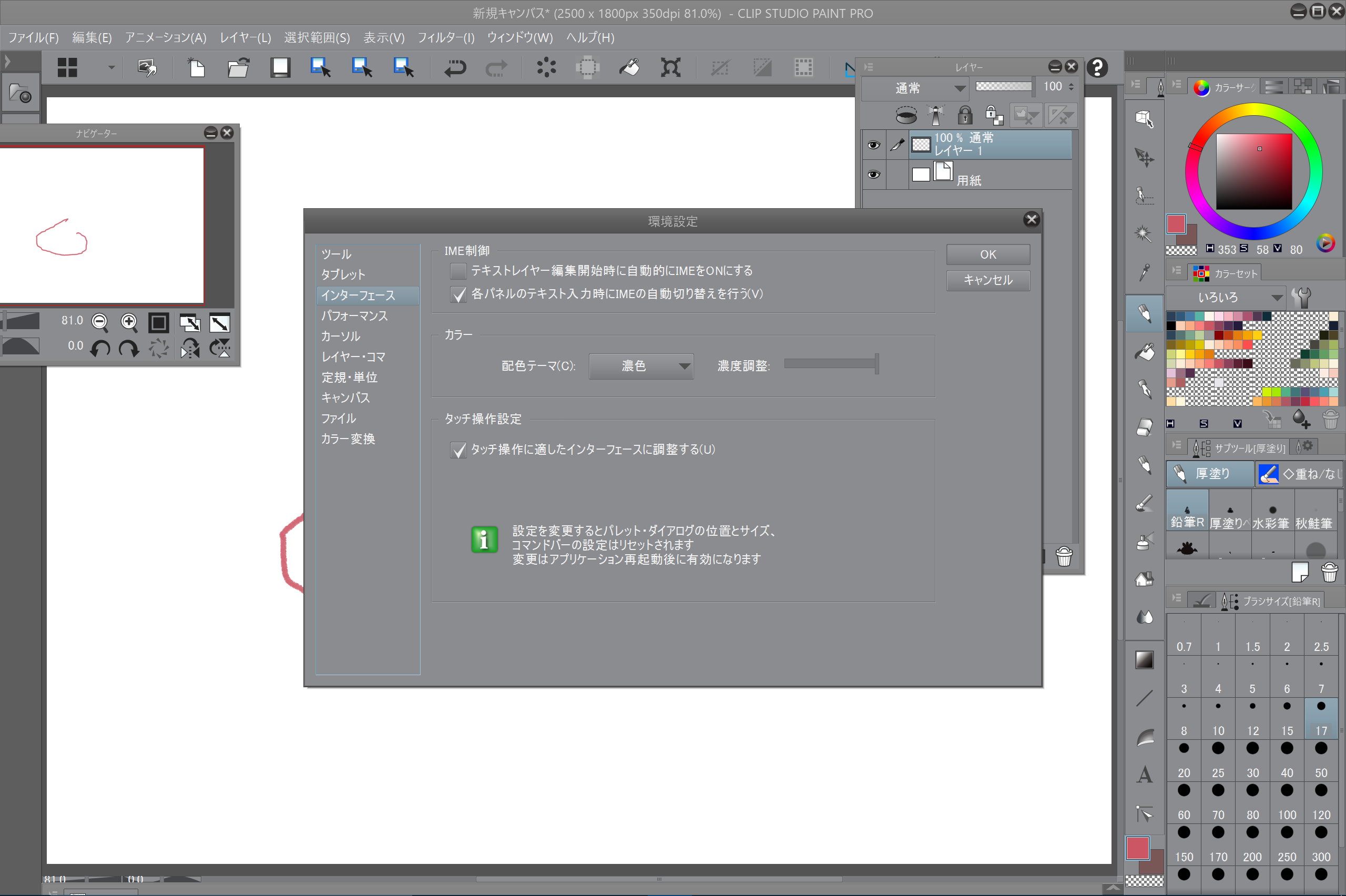Screen dimensions: 1346x896
Task: Select the Eraser tool in tool palette
Action: coord(1144,427)
